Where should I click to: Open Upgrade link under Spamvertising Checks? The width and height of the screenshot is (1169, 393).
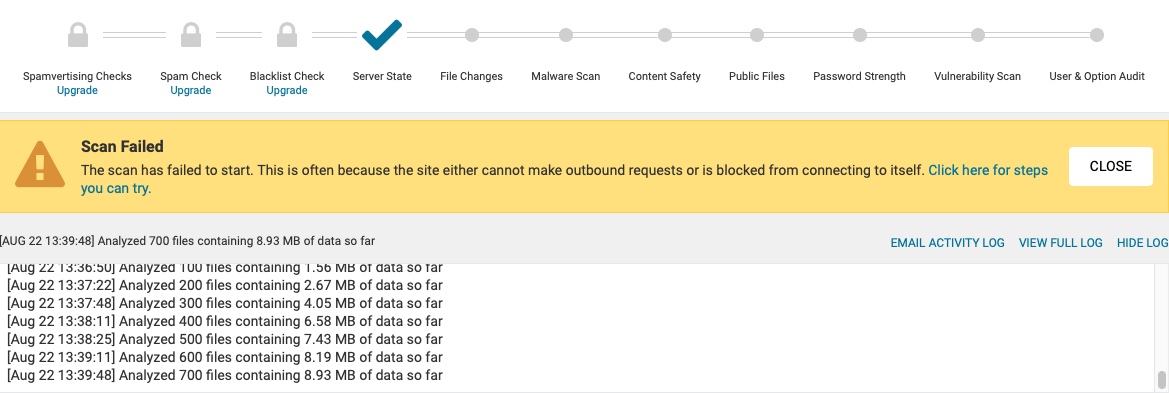78,90
